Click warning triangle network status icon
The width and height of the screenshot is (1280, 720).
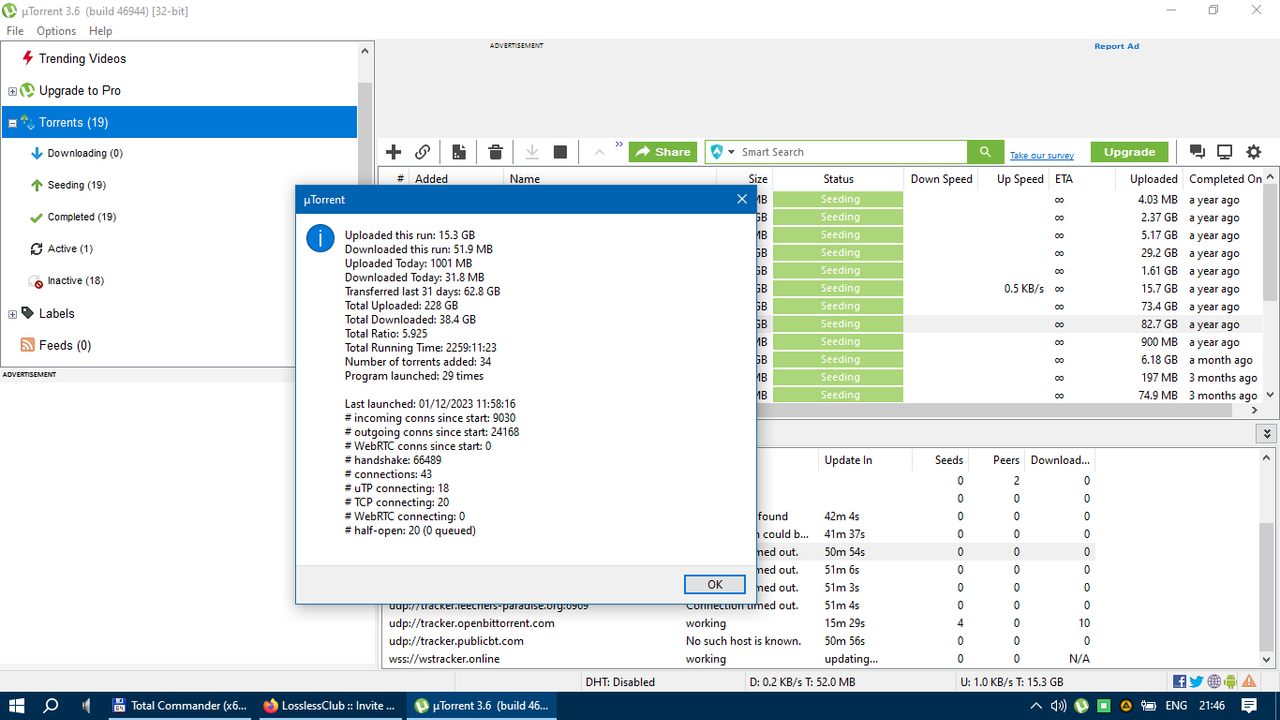point(1249,682)
